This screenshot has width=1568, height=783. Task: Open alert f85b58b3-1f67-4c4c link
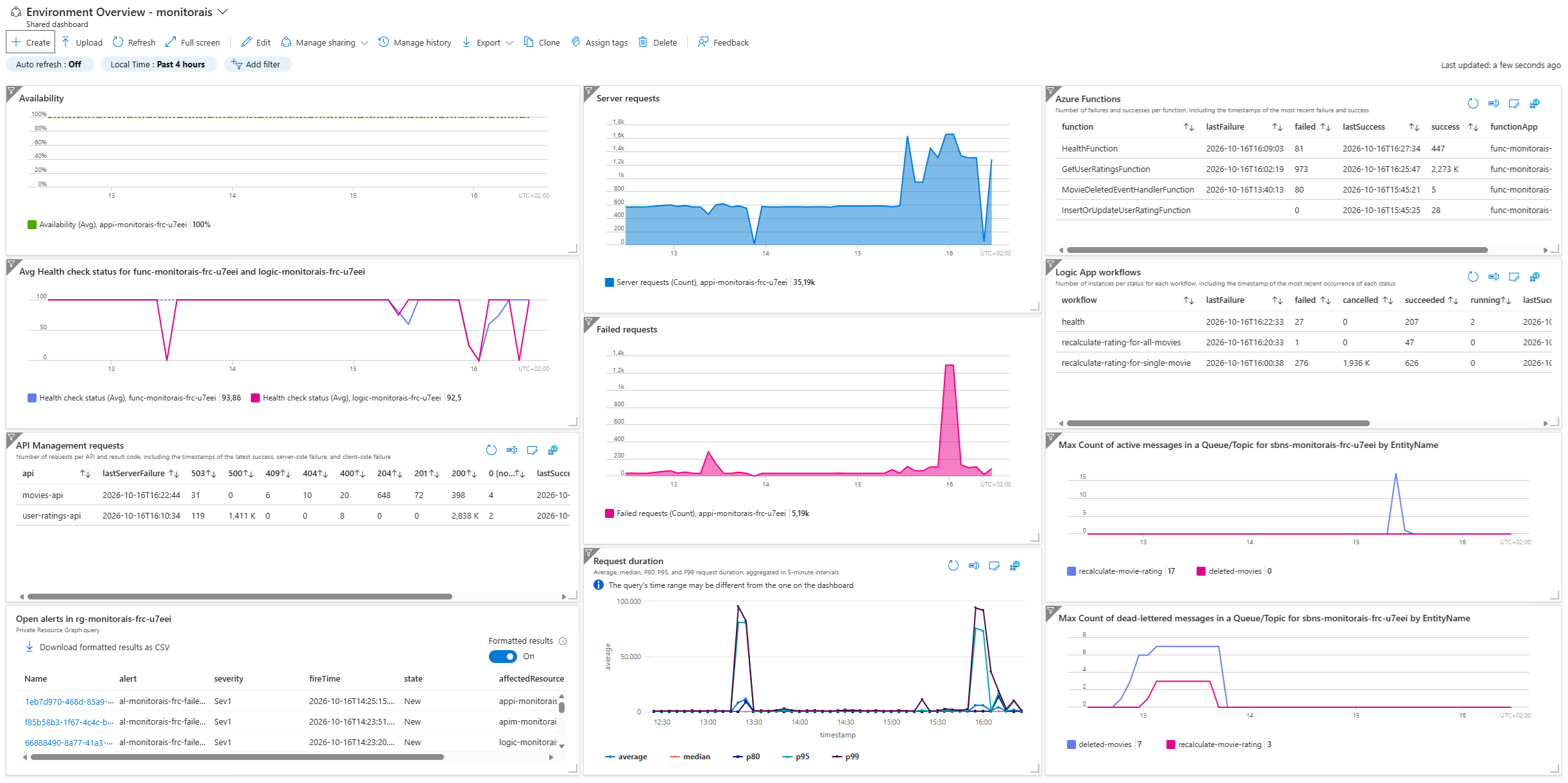coord(69,722)
